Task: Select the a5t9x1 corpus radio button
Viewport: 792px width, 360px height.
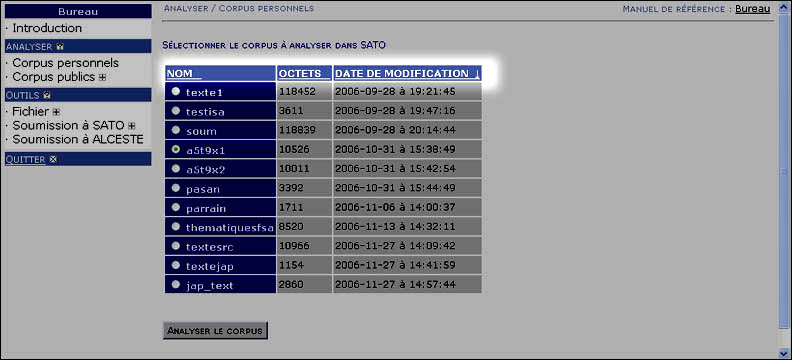Action: 175,149
